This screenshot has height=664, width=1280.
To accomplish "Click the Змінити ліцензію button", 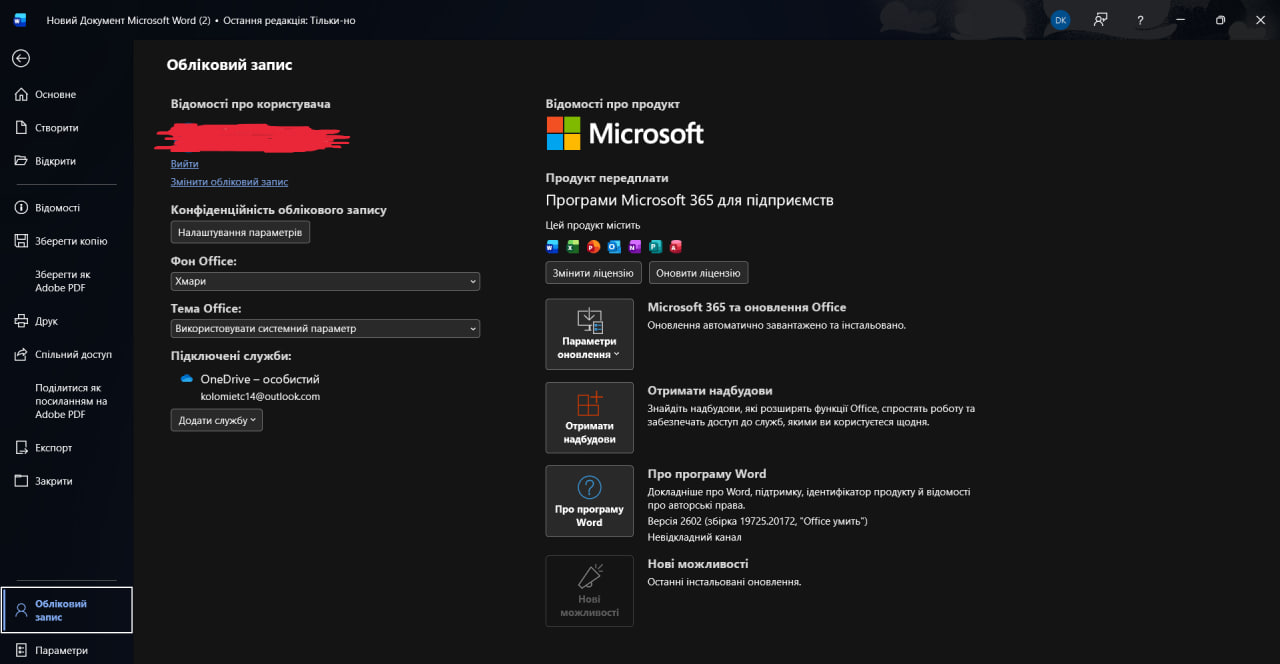I will [x=593, y=273].
